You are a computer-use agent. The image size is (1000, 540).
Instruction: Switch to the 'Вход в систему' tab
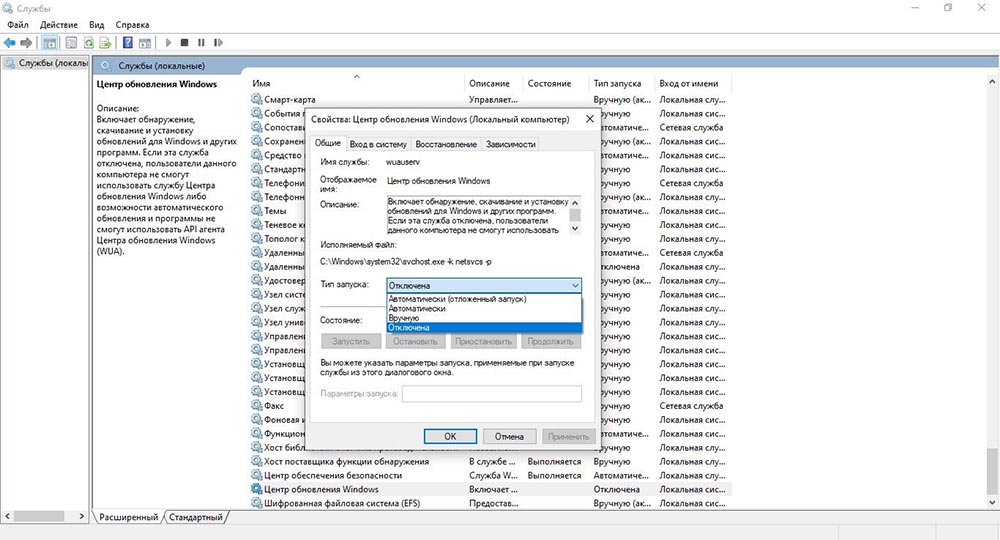(x=378, y=144)
